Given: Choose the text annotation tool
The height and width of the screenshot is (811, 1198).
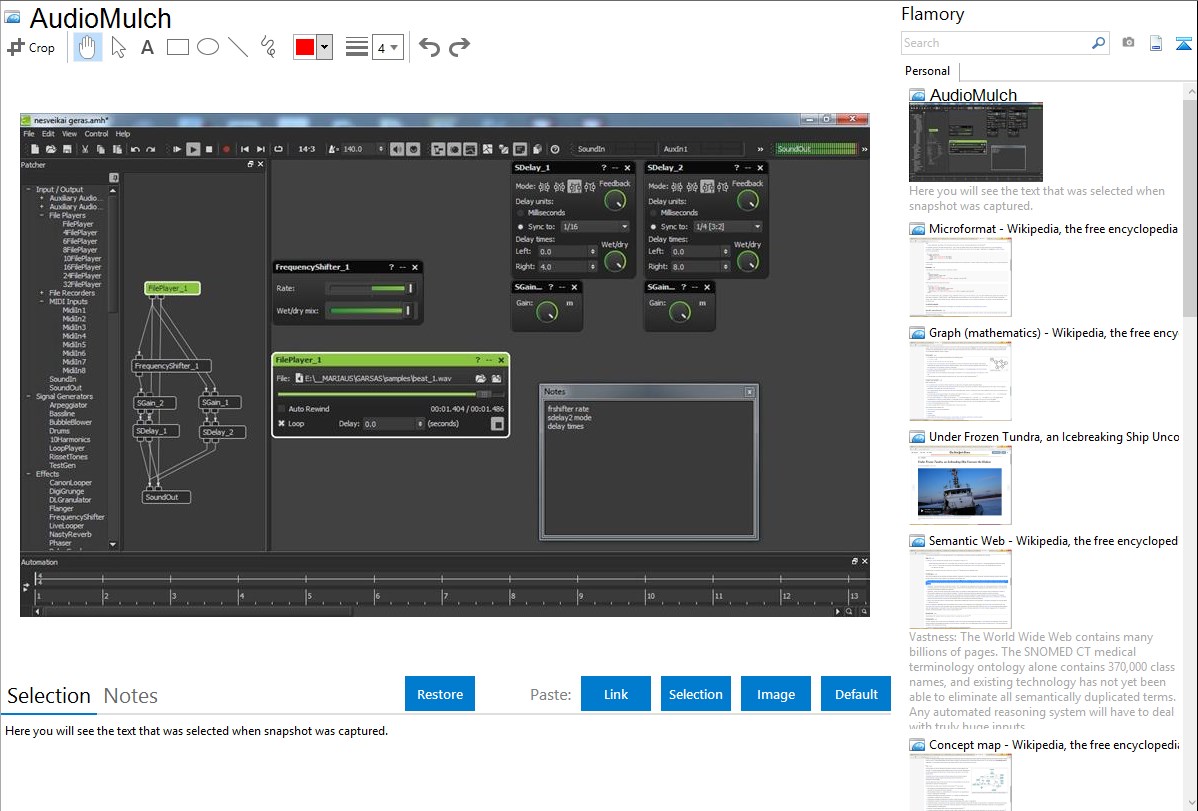Looking at the screenshot, I should 147,47.
